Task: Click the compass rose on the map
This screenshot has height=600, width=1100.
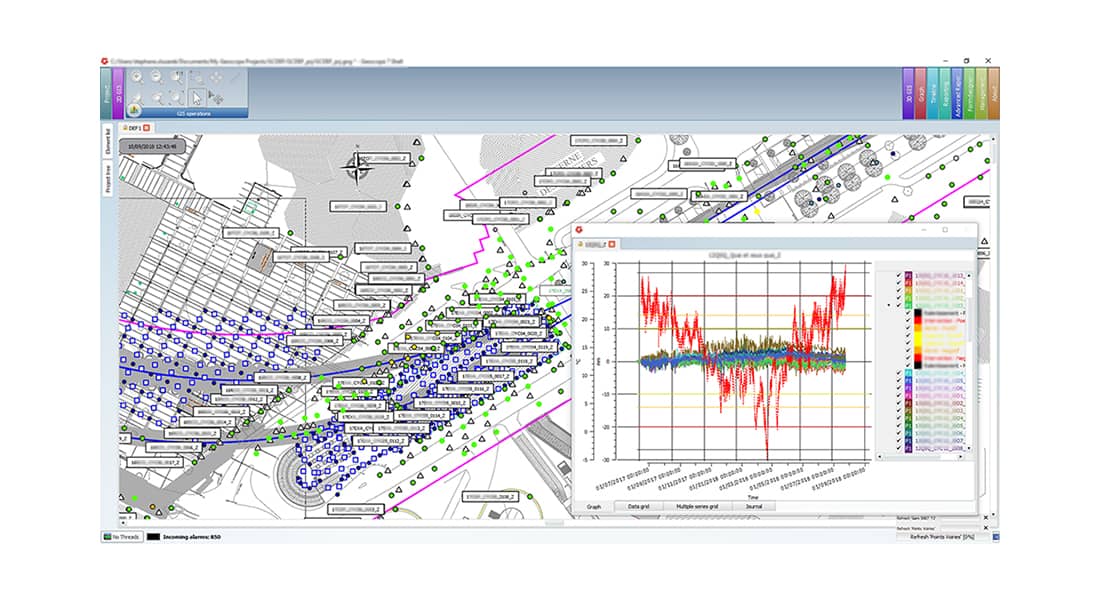Action: (358, 166)
